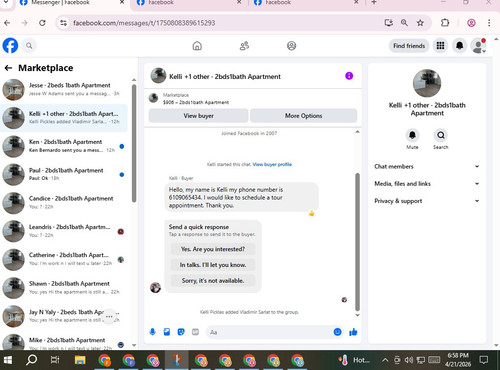Send quick response 'Yes. Are you interested?'
This screenshot has width=500, height=370.
tap(213, 249)
